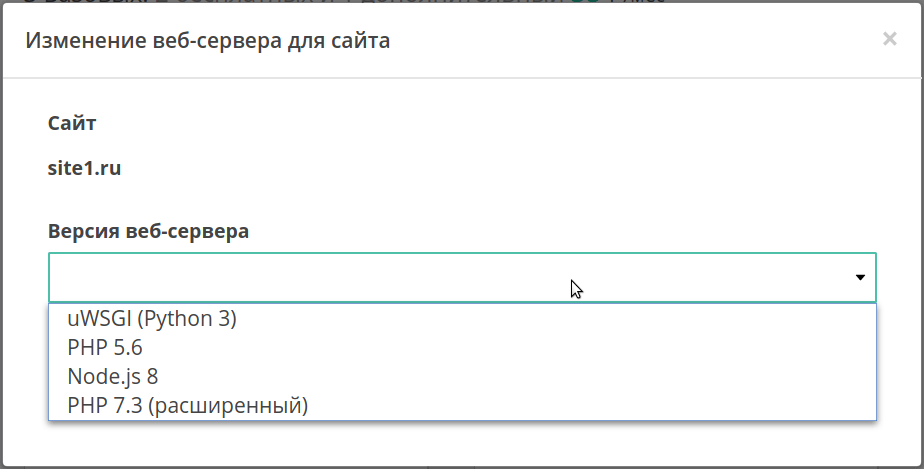Click the blank area right of 'Сайт' label
924x469 pixels.
tap(500, 124)
